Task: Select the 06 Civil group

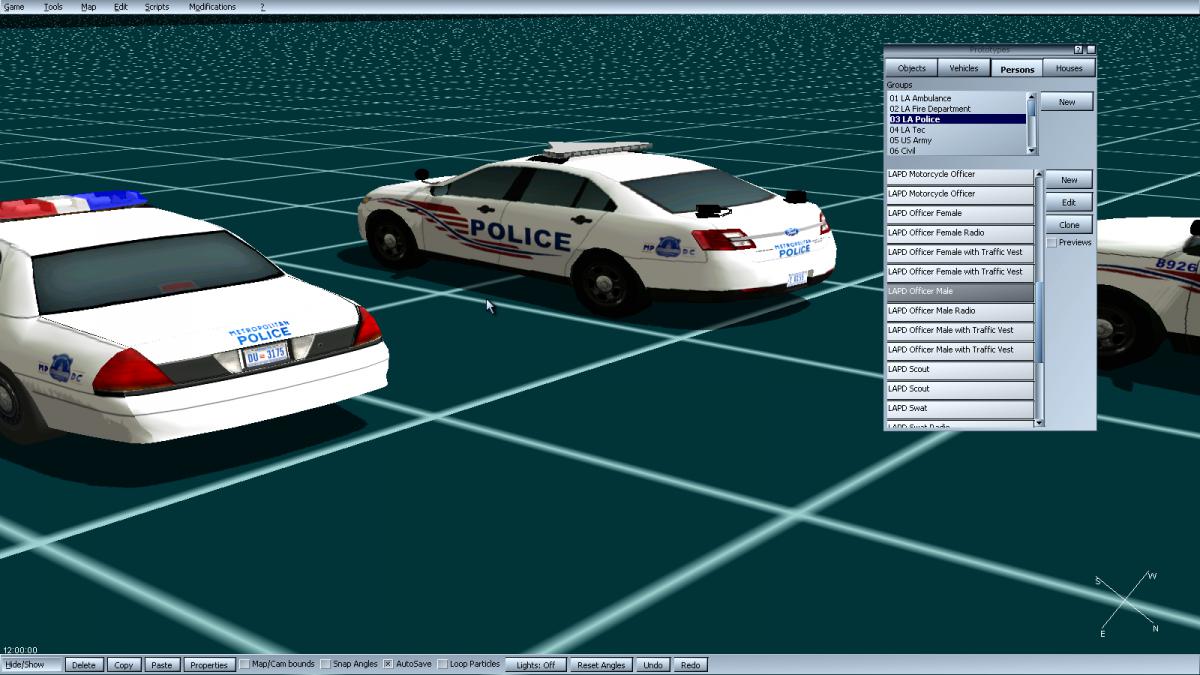Action: (x=957, y=150)
